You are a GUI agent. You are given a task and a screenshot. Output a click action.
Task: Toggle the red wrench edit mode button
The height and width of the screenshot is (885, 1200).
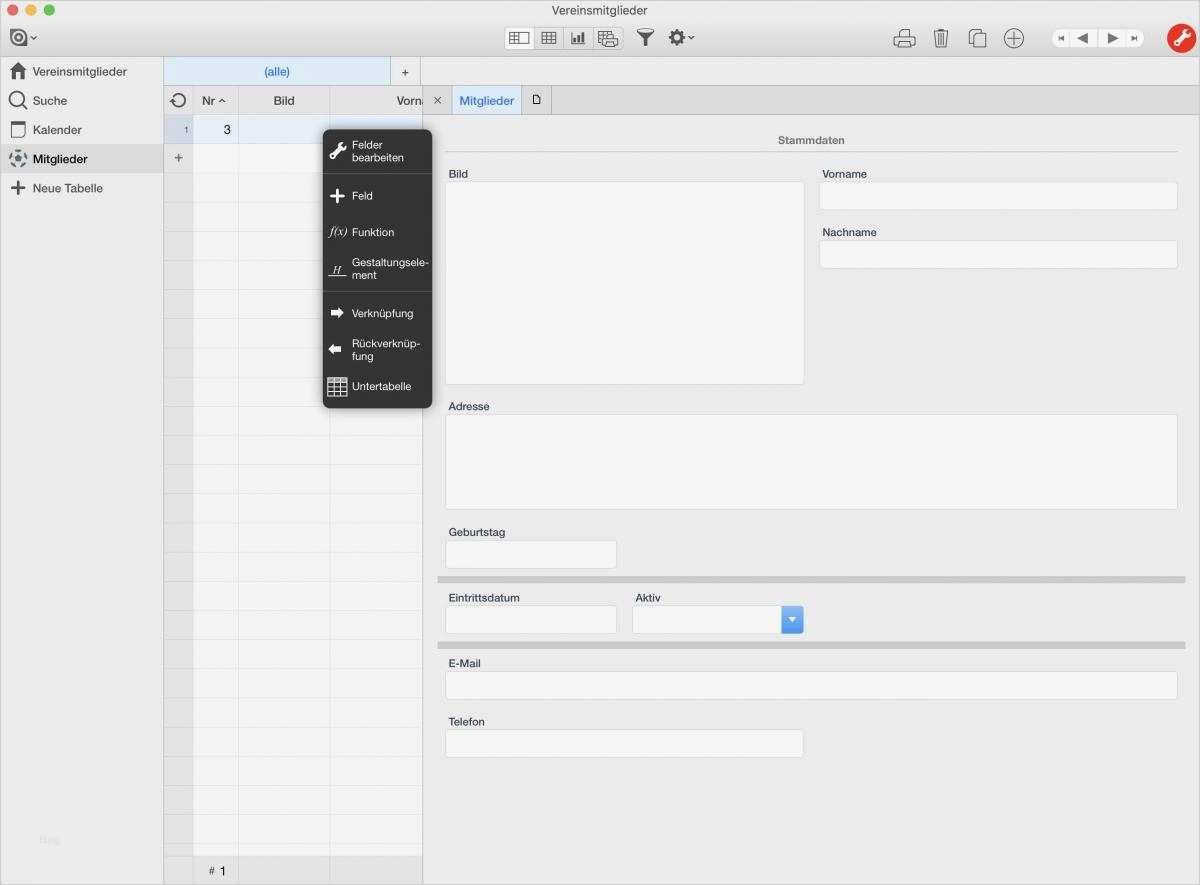point(1182,38)
